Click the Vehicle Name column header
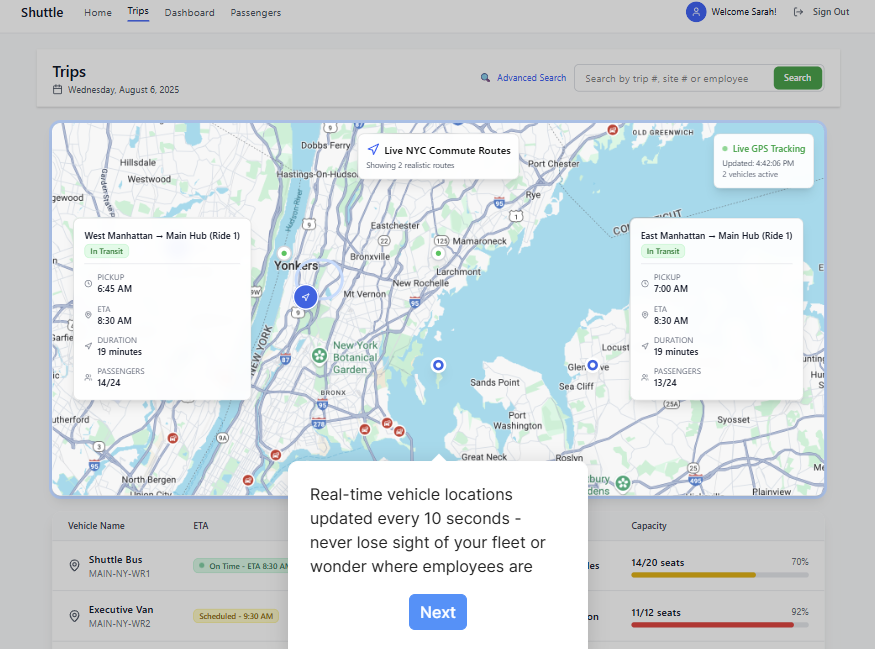Image resolution: width=875 pixels, height=649 pixels. 96,526
